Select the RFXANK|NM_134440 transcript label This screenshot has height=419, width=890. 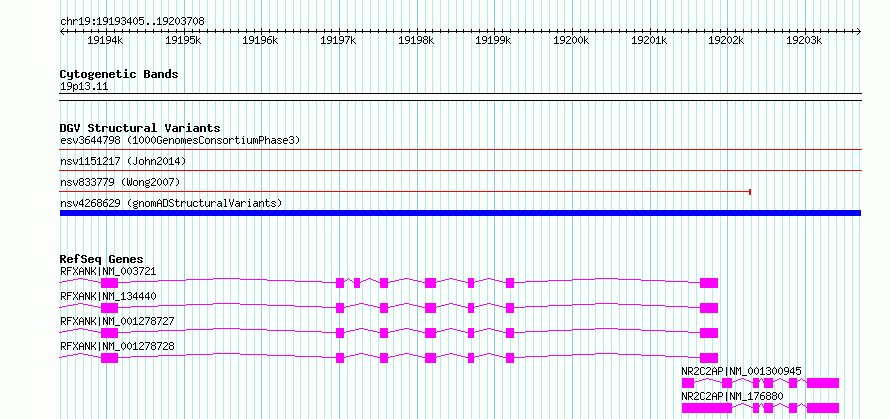coord(108,296)
